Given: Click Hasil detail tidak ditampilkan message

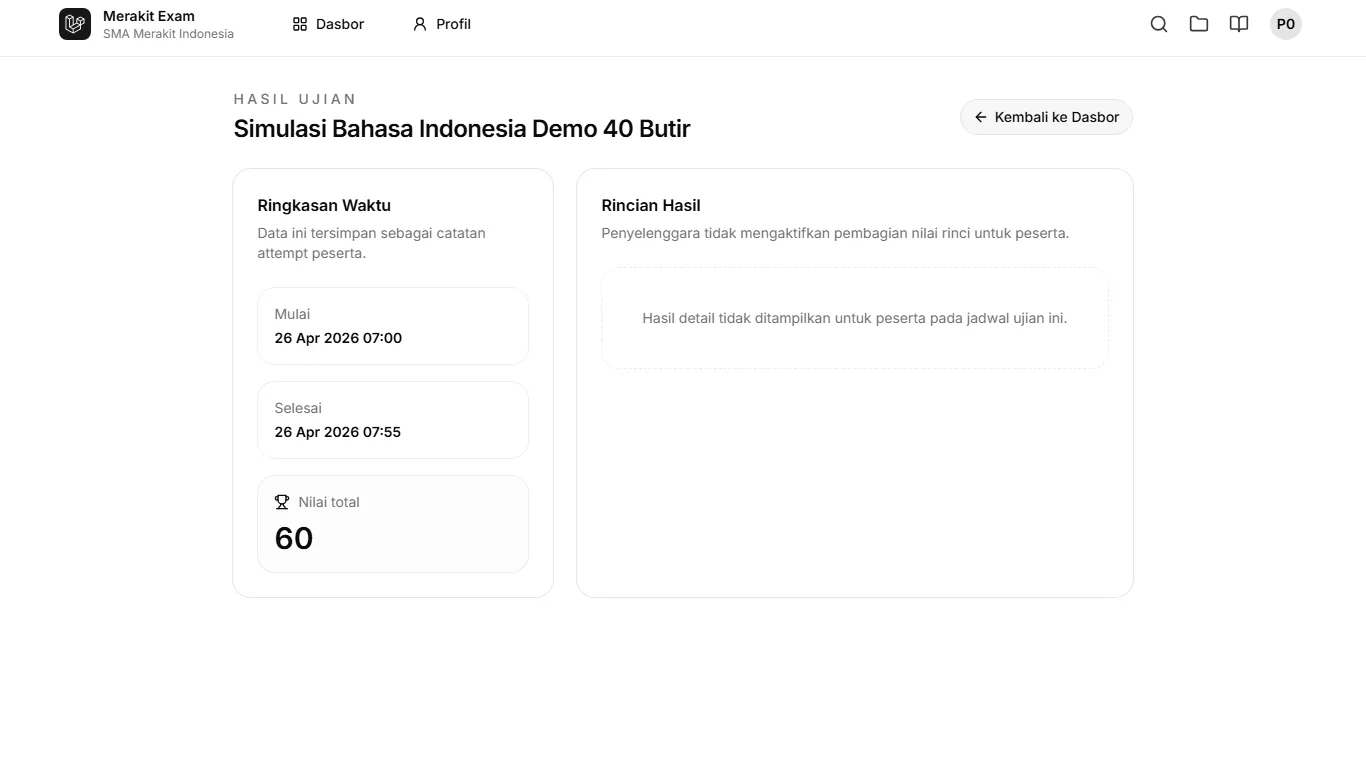Looking at the screenshot, I should [x=855, y=318].
